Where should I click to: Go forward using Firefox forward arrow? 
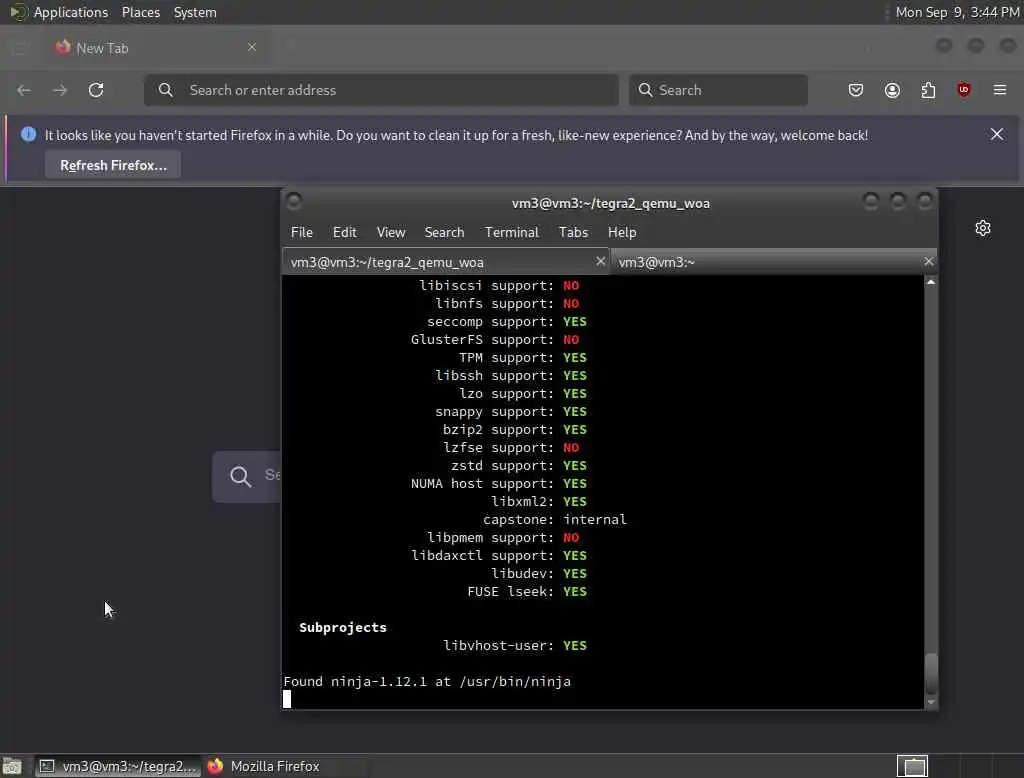tap(60, 90)
